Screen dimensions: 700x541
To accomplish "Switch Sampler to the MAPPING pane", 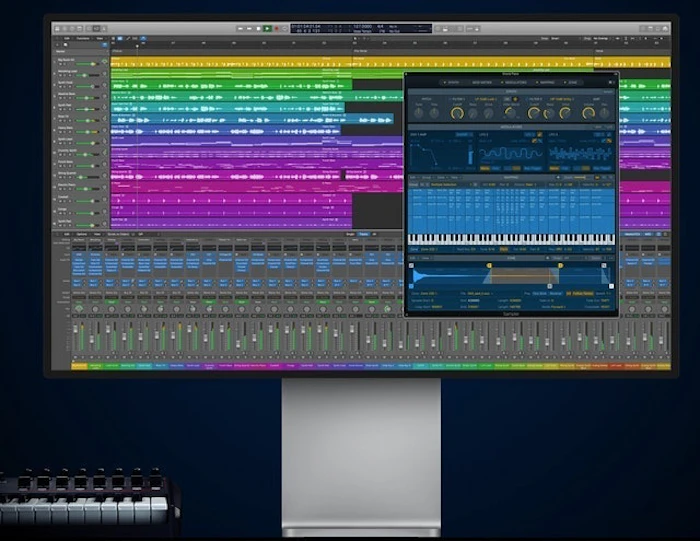I will coord(546,83).
